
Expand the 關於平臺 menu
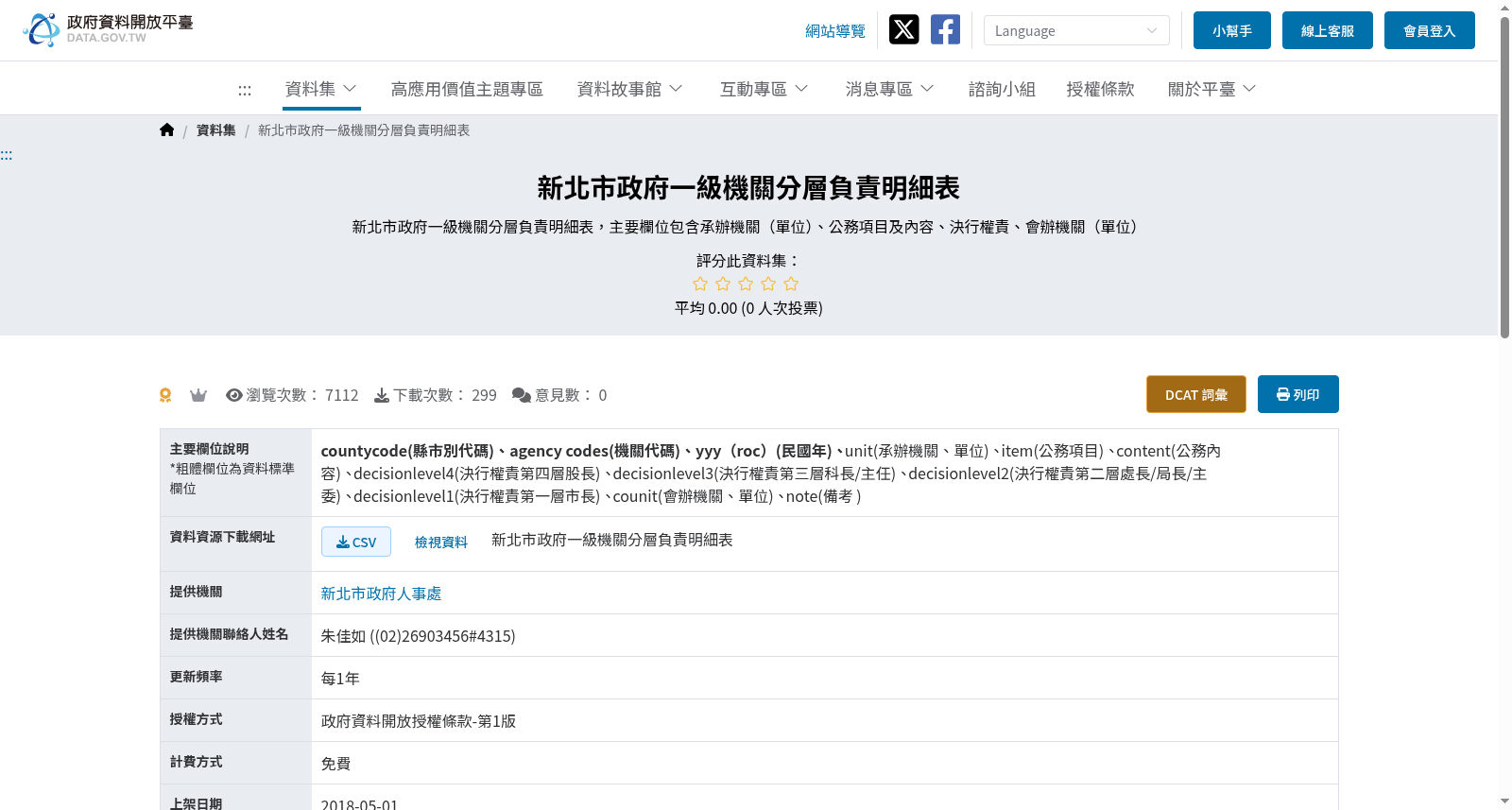[x=1211, y=89]
